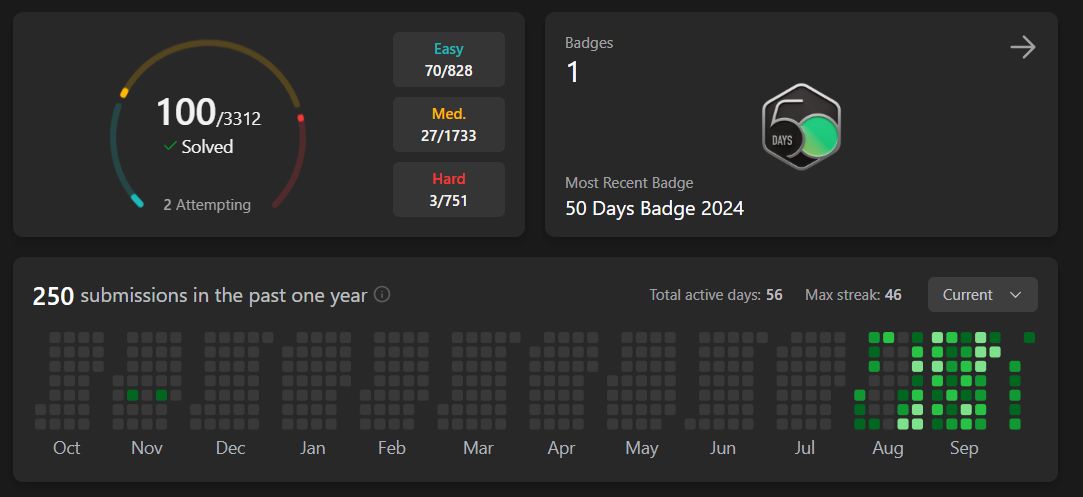The height and width of the screenshot is (497, 1083).
Task: Select the Easy 70/828 difficulty box
Action: 449,59
